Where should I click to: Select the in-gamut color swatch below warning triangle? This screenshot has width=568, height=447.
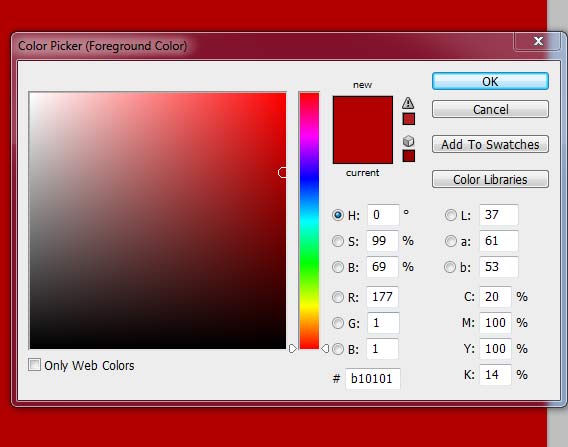pos(409,119)
